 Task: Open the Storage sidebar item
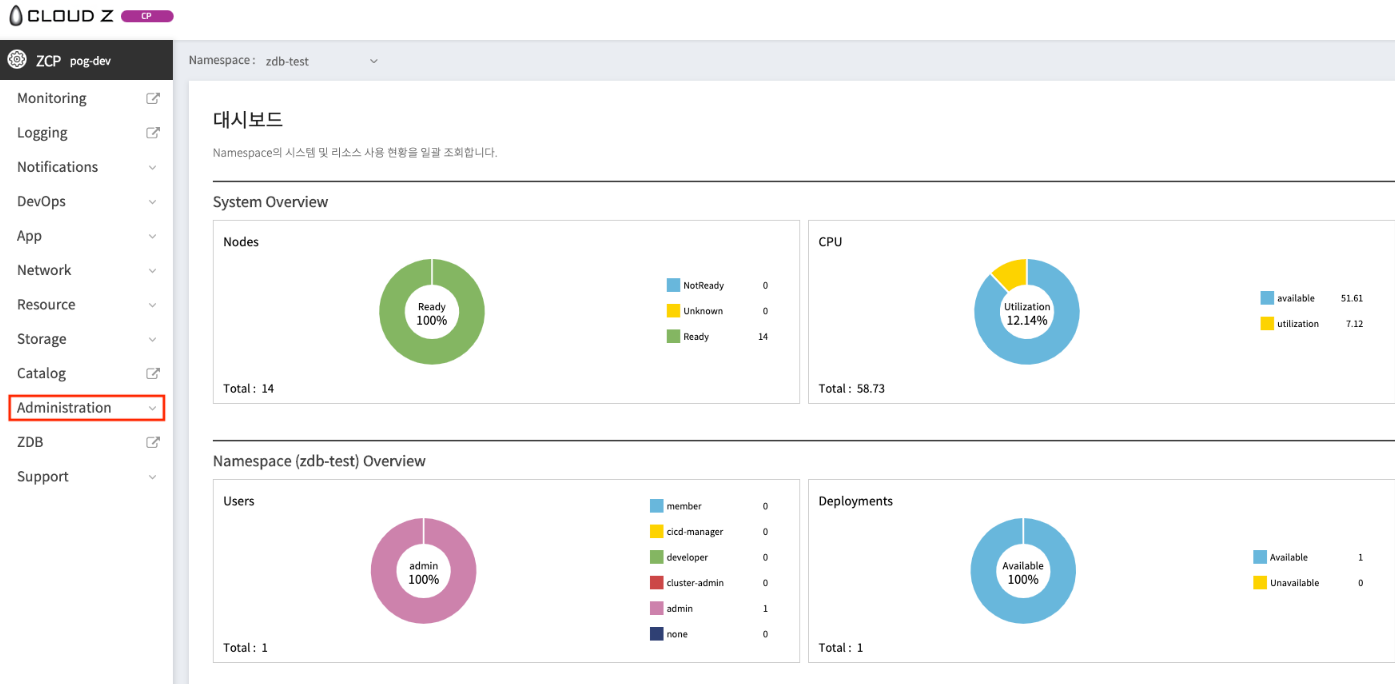(x=41, y=339)
